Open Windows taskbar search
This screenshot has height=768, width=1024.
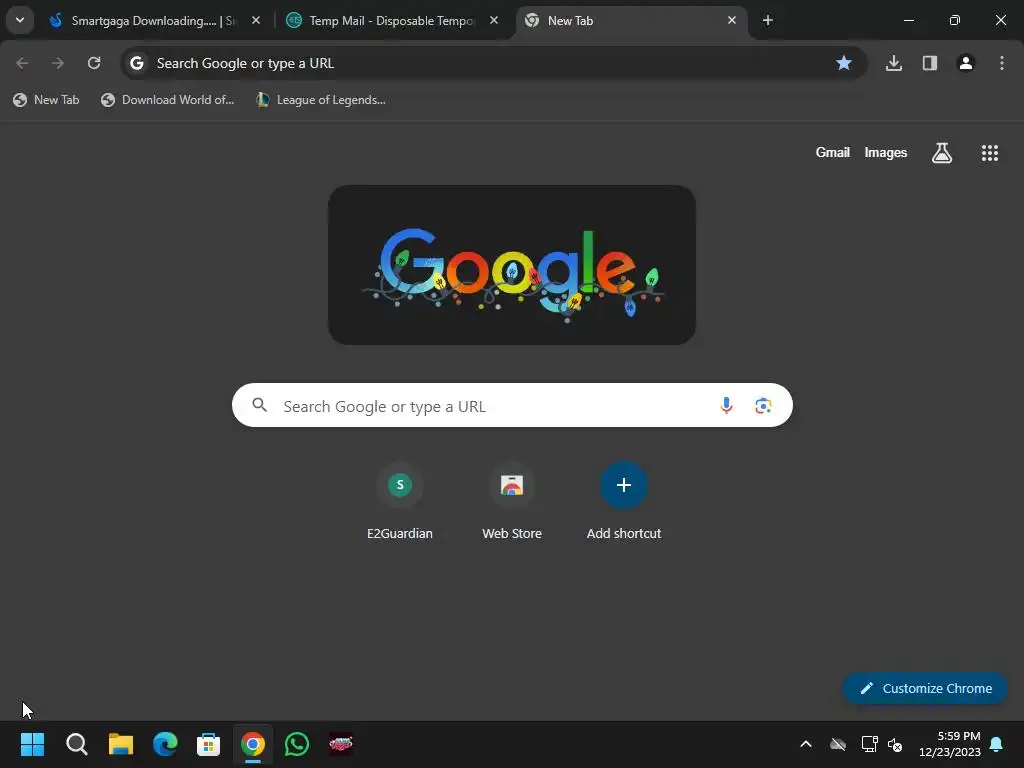[76, 744]
